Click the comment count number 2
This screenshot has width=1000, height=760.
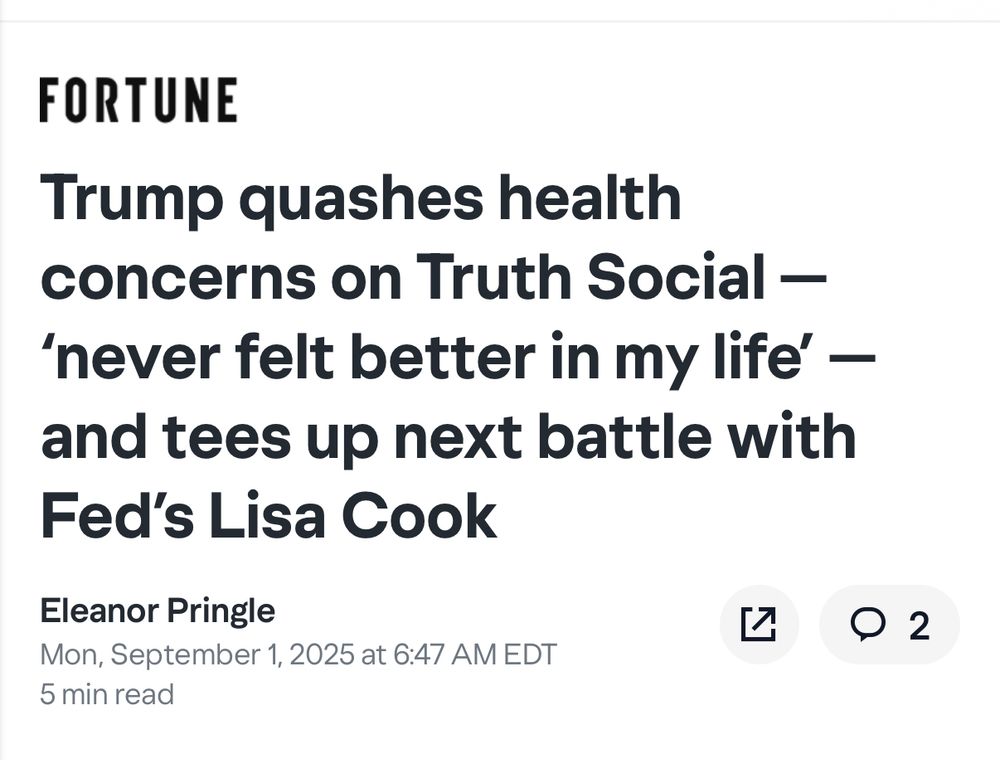918,626
